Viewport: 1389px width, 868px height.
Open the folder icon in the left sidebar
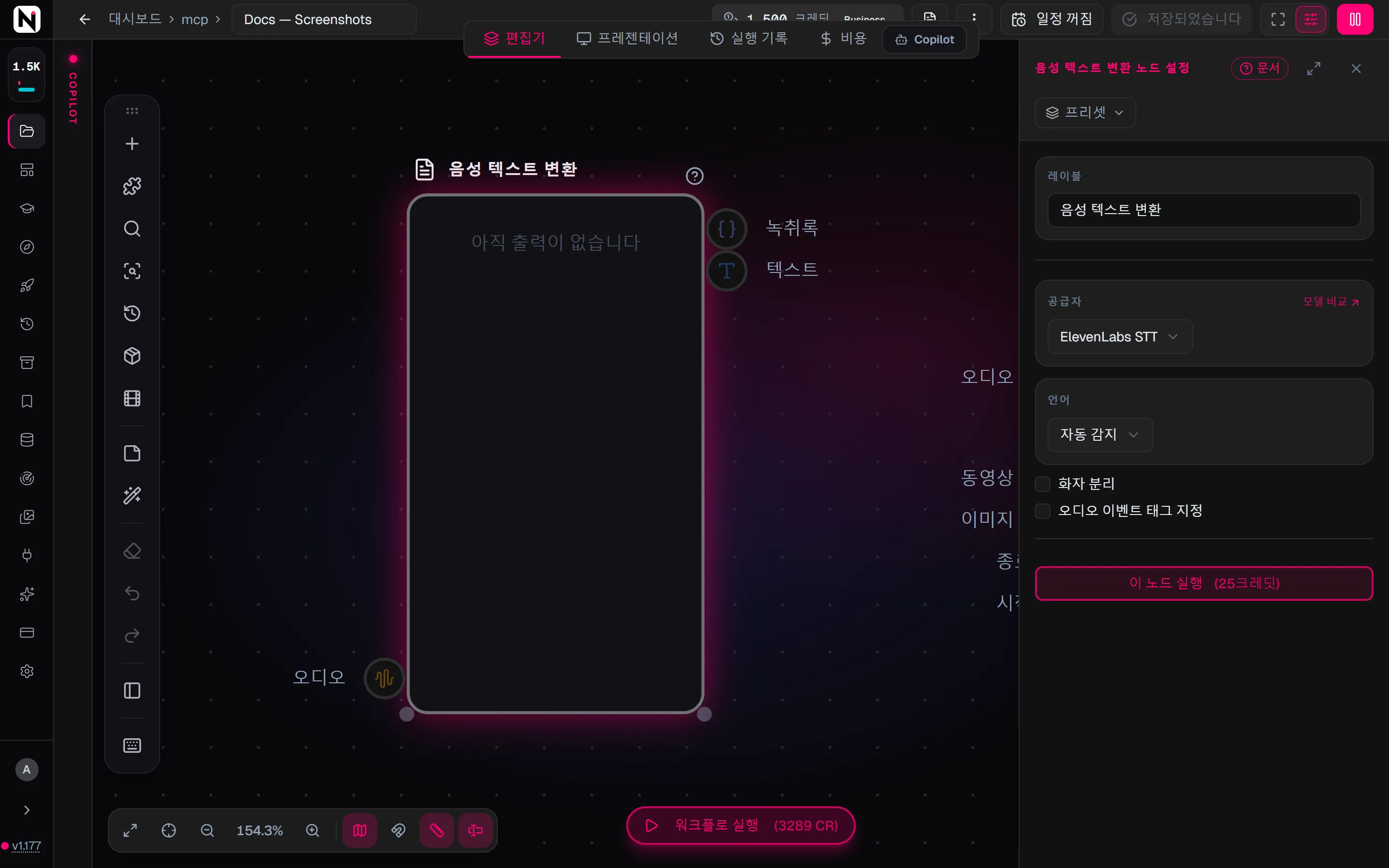[27, 131]
